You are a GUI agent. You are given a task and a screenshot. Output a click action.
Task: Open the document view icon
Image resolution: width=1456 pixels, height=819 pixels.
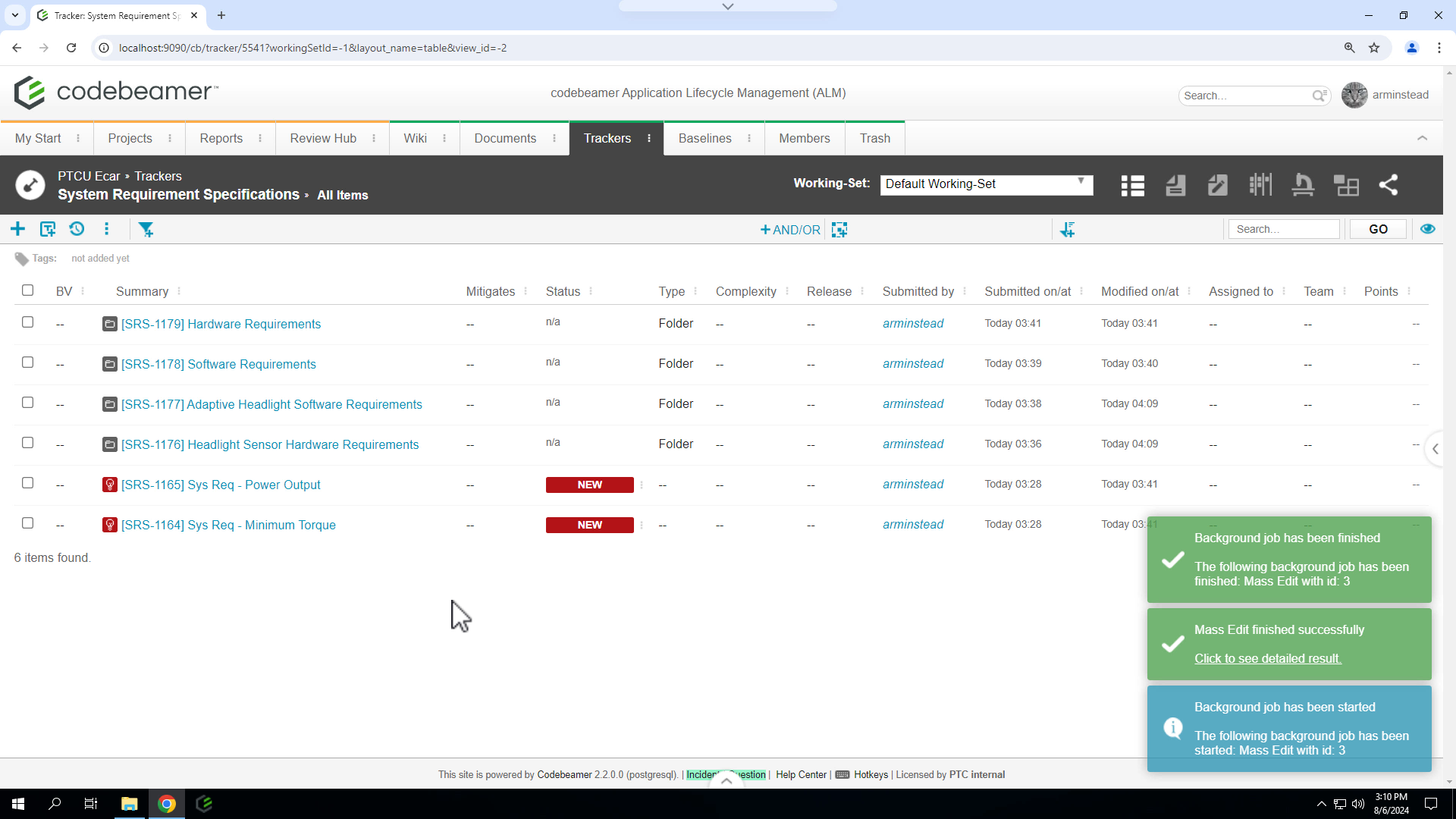1175,185
